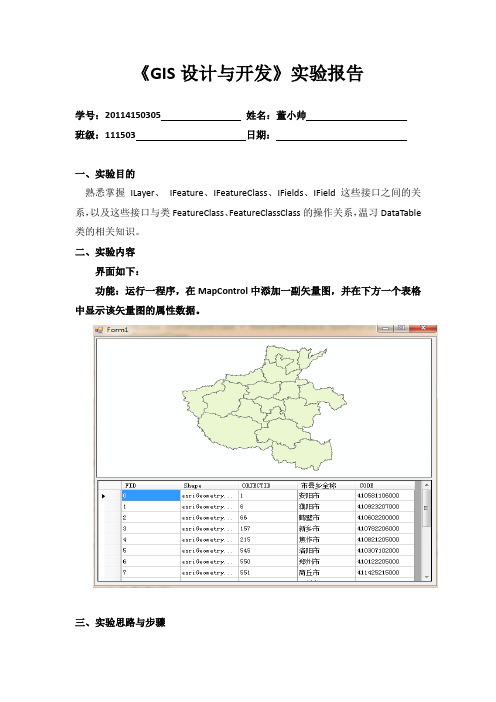Image resolution: width=496 pixels, height=702 pixels.
Task: Click the Shape cell in the FID 4 row
Action: click(210, 539)
